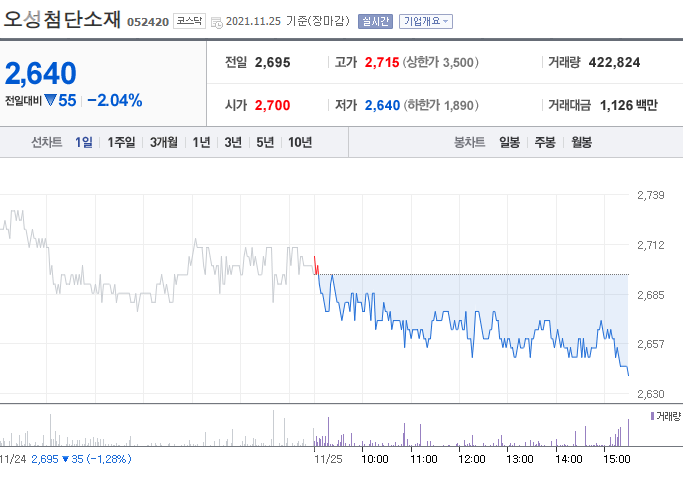Switch to 월봉 candlestick chart
This screenshot has width=683, height=485.
pyautogui.click(x=582, y=142)
